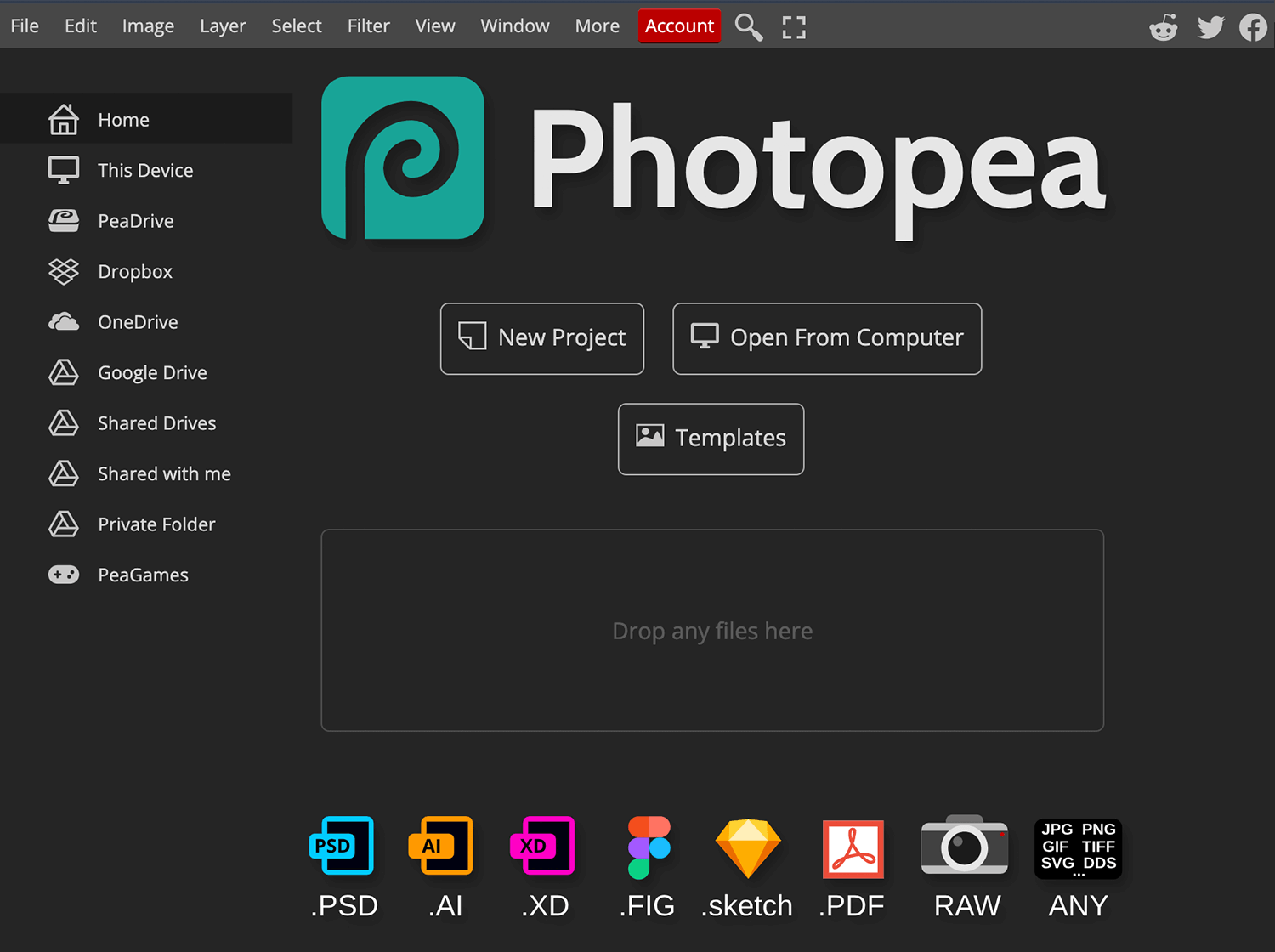The width and height of the screenshot is (1275, 952).
Task: Click the .sketch text label
Action: [747, 905]
